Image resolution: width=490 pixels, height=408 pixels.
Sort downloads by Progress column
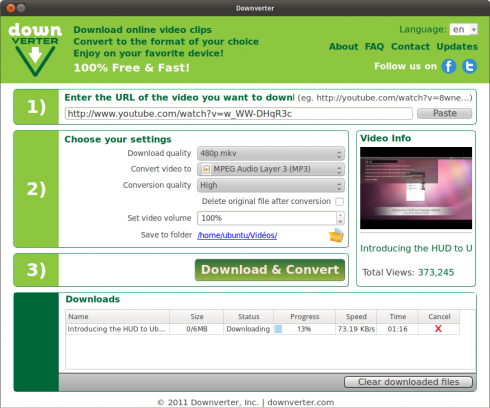pyautogui.click(x=304, y=316)
